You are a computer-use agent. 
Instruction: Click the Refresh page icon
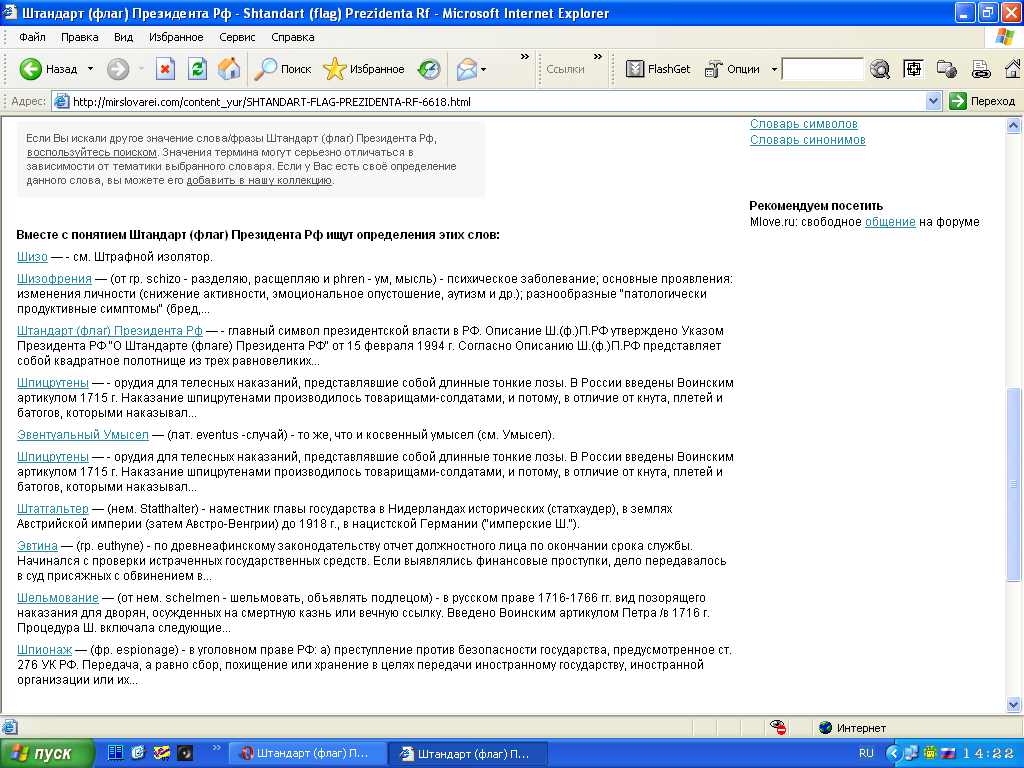197,69
